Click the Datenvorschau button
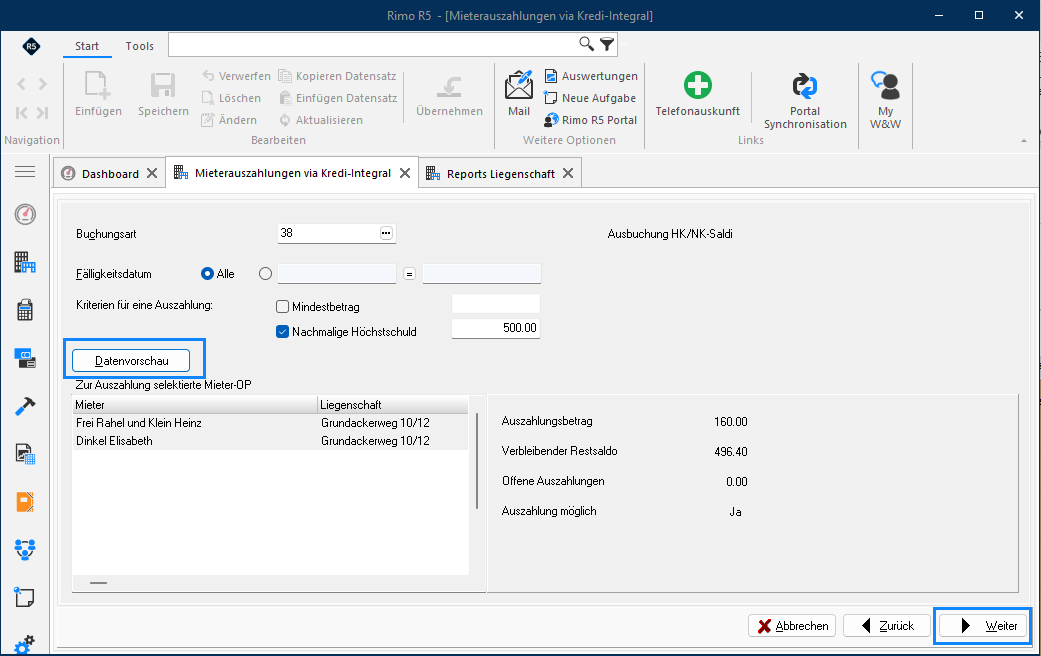The width and height of the screenshot is (1041, 656). coord(131,361)
